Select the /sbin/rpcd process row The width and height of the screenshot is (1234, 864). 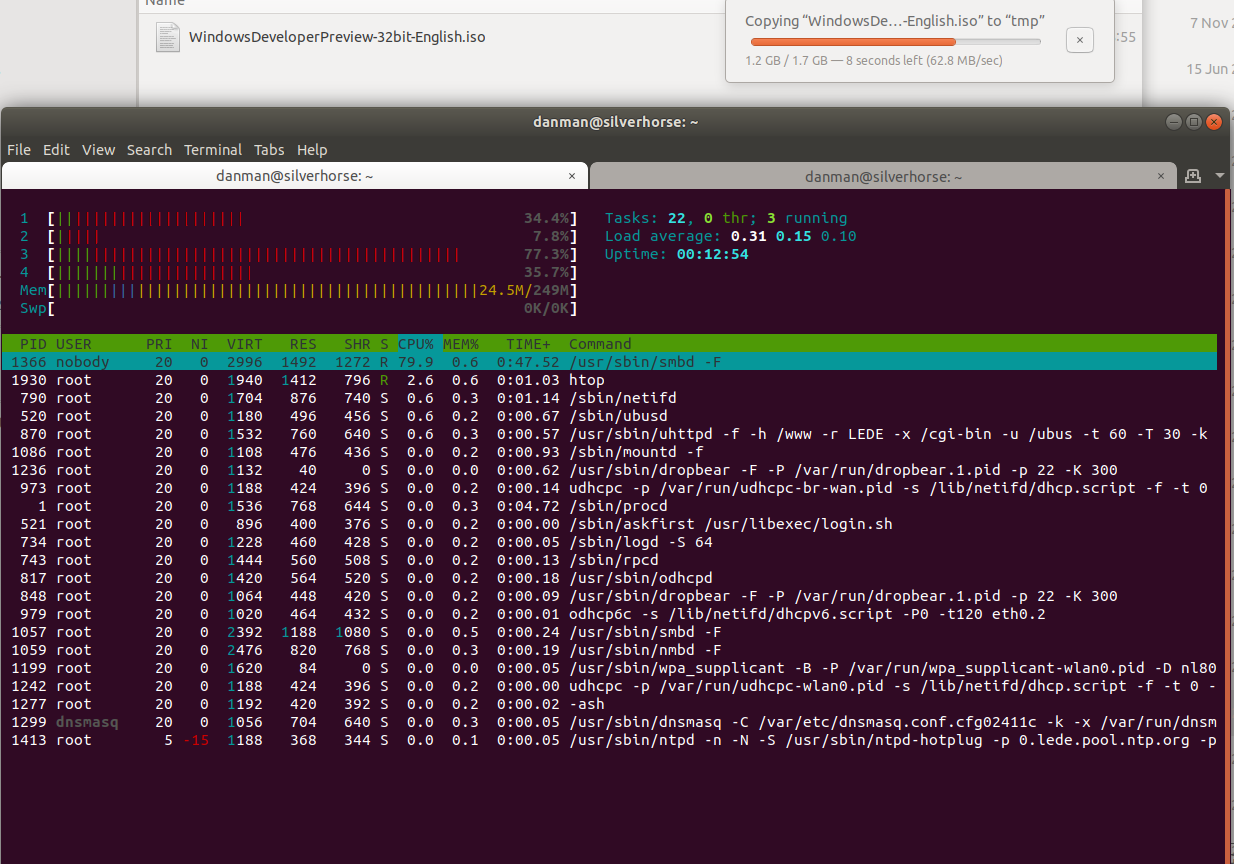[609, 560]
